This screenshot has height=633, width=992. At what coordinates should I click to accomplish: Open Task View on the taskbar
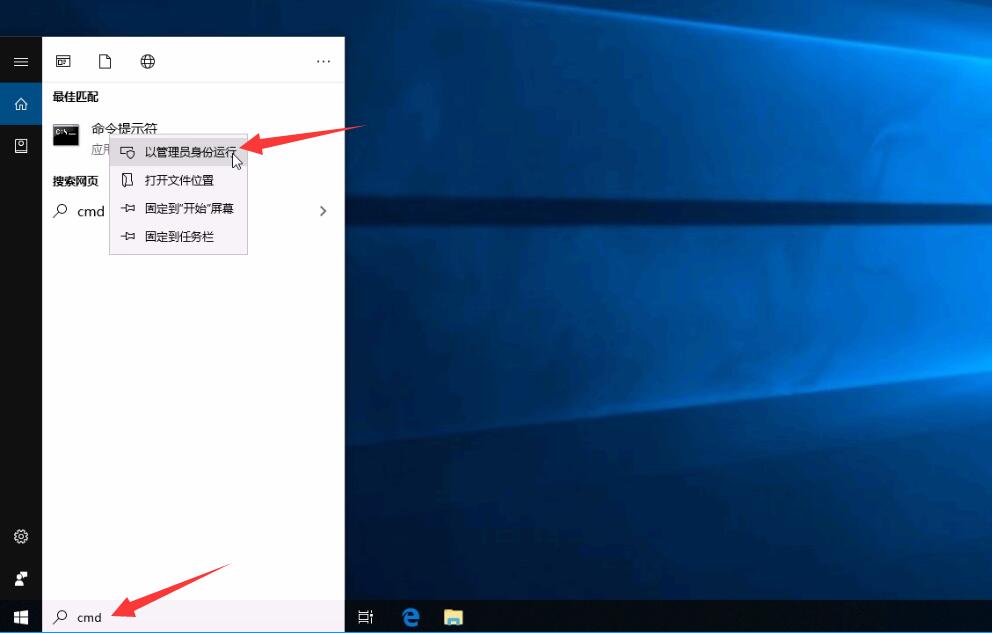(366, 617)
